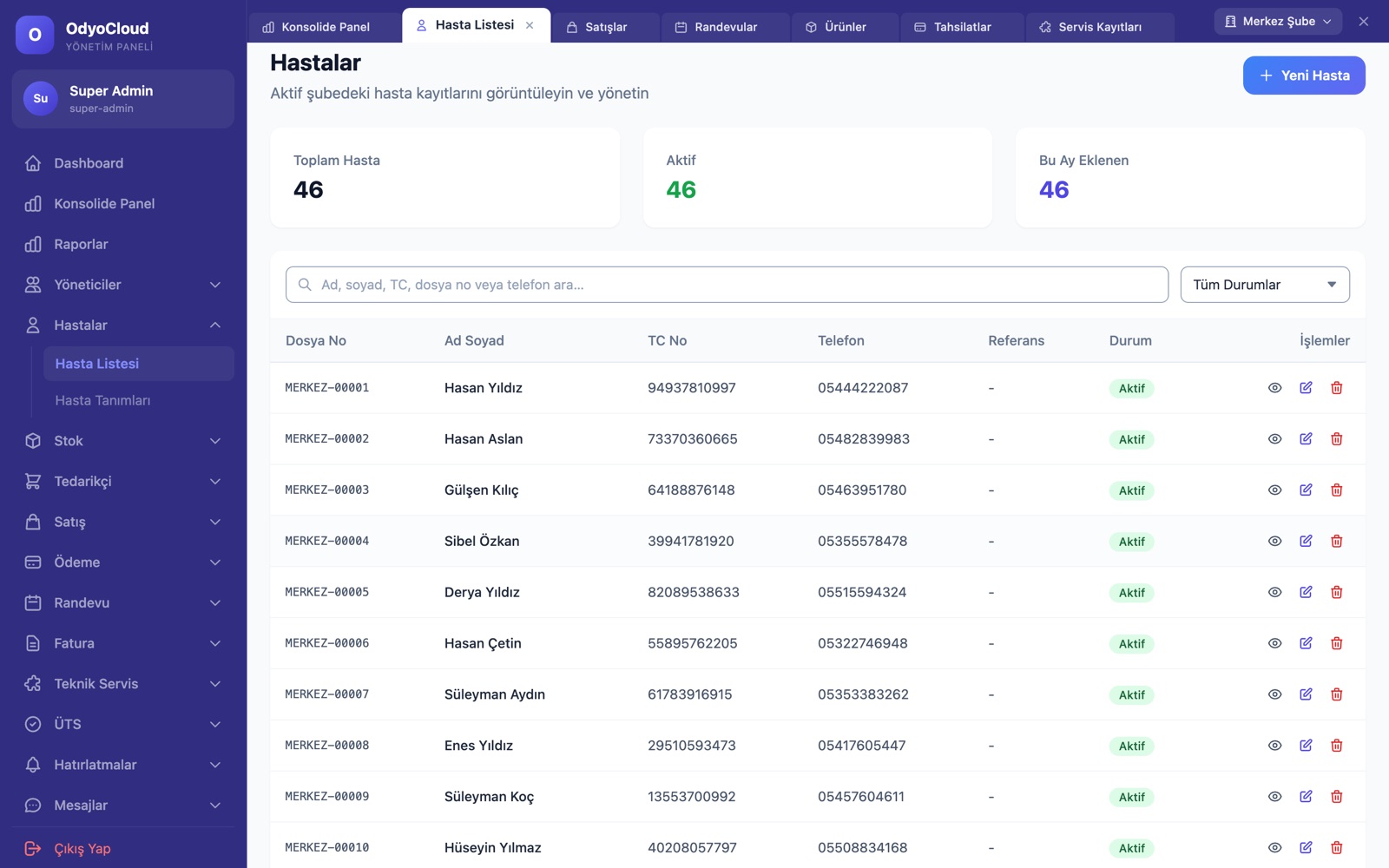Image resolution: width=1389 pixels, height=868 pixels.
Task: Open the Tüm Durumlar status filter
Action: tap(1265, 285)
